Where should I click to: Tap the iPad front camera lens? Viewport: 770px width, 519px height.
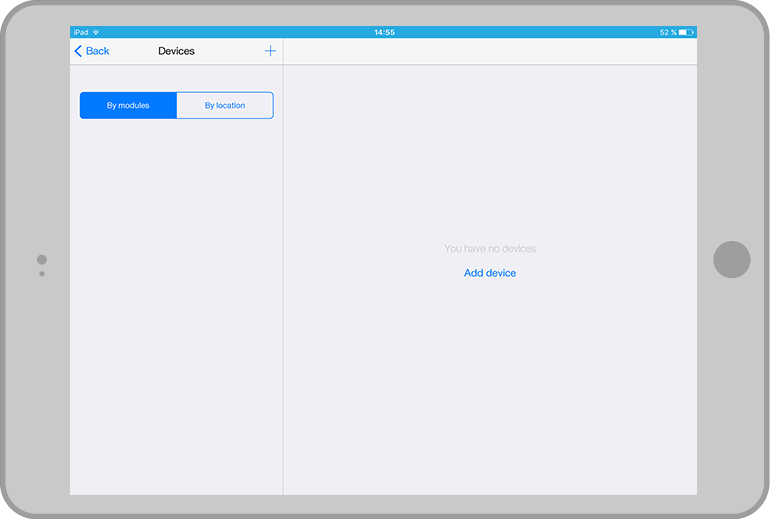coord(41,260)
